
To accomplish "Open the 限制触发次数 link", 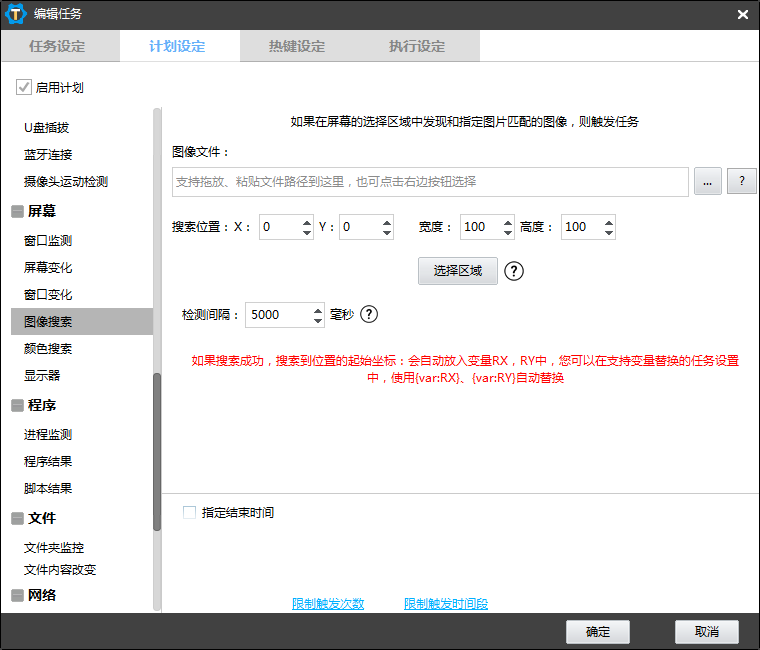I will tap(328, 603).
